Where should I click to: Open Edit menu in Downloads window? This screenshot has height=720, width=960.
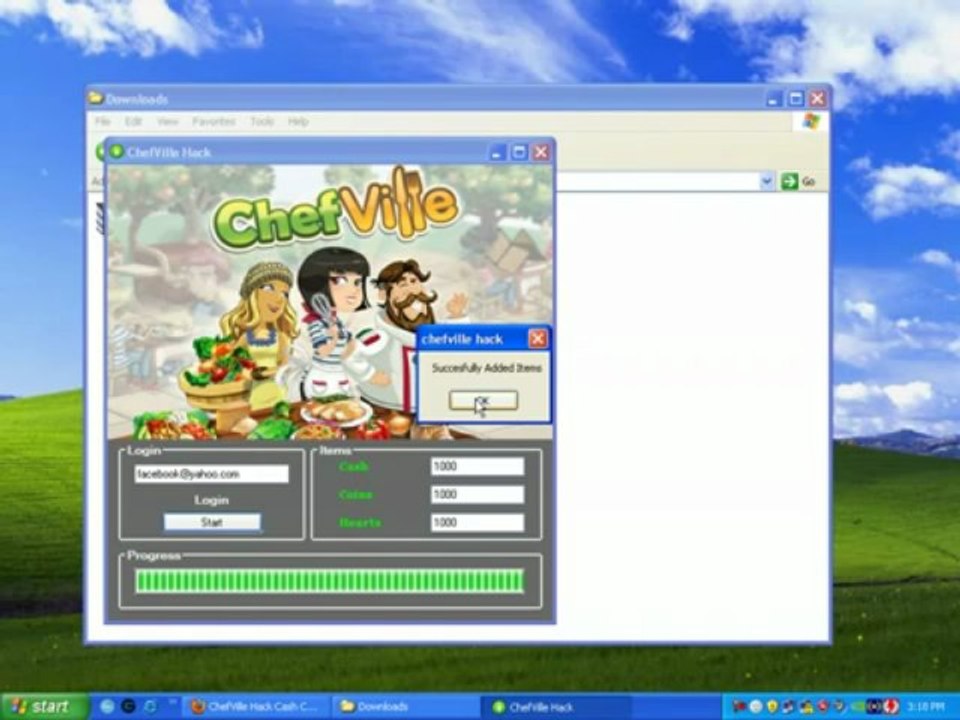pyautogui.click(x=133, y=121)
